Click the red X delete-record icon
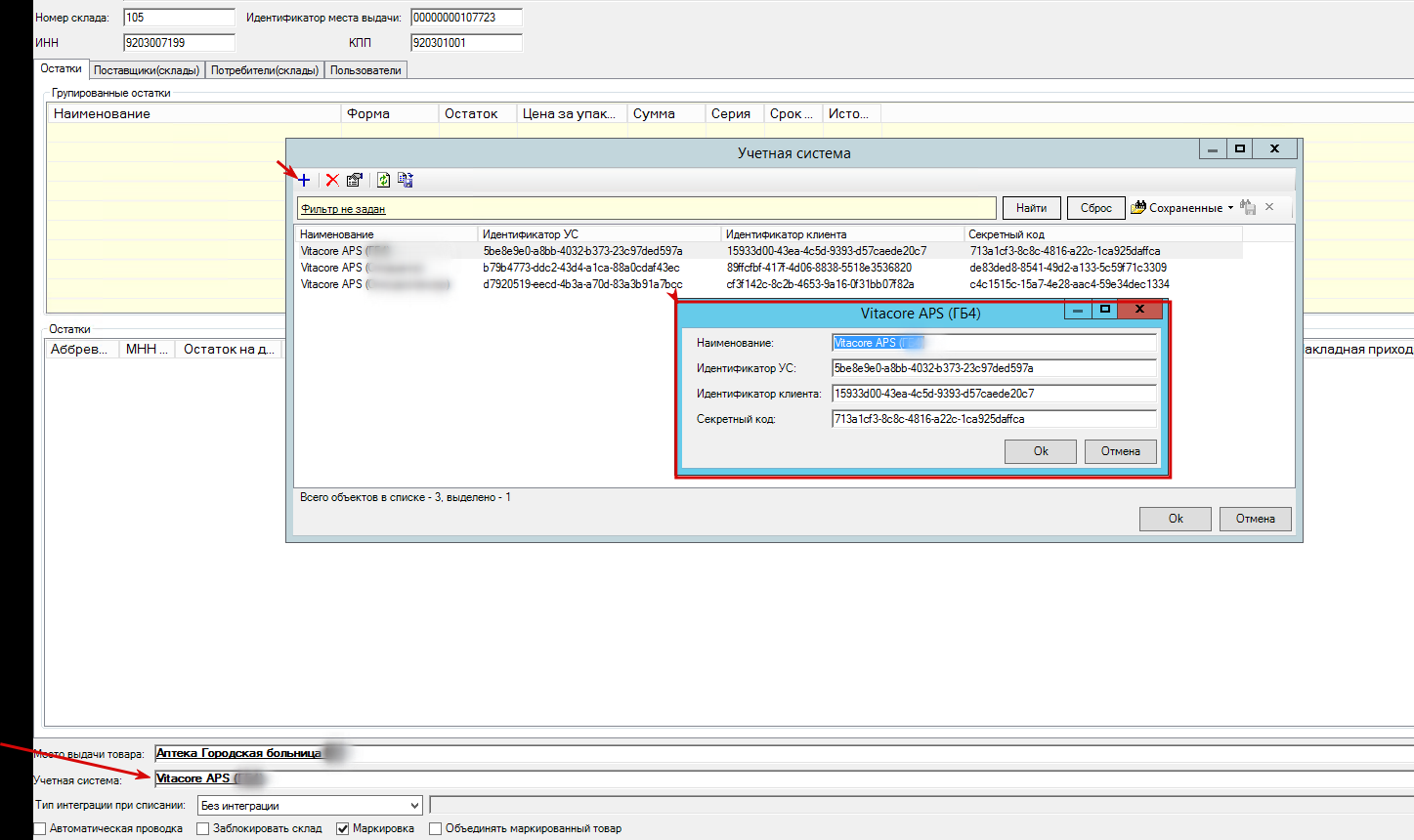The image size is (1414, 840). coord(332,180)
